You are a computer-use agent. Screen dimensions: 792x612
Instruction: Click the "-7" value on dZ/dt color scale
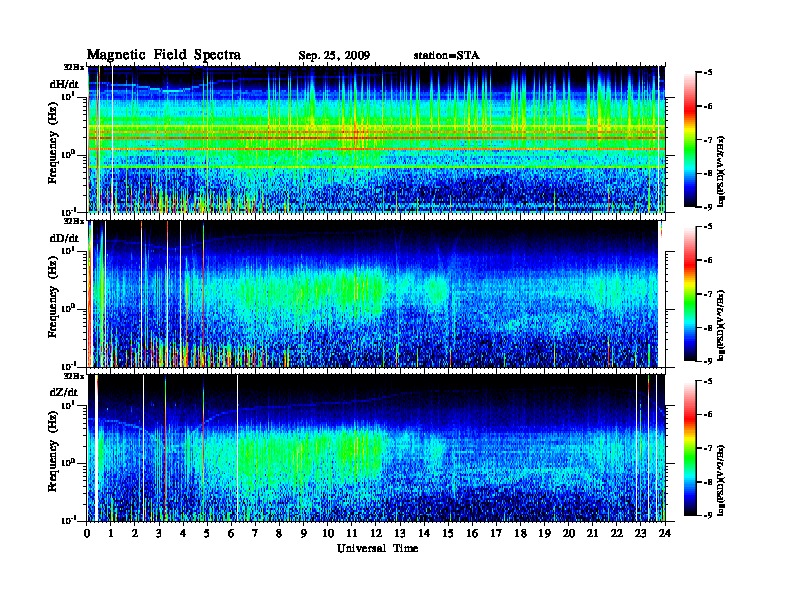coord(708,448)
